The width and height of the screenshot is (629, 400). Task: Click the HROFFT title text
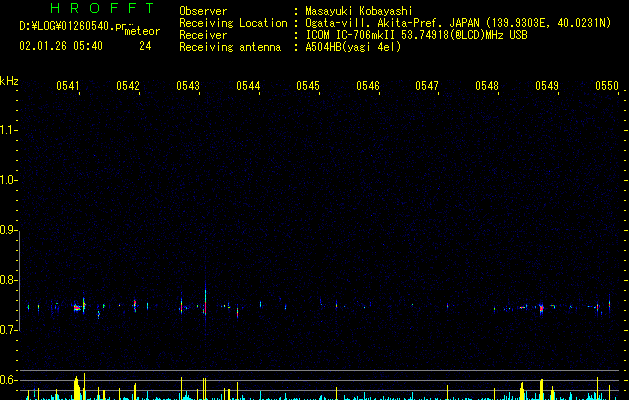[102, 8]
